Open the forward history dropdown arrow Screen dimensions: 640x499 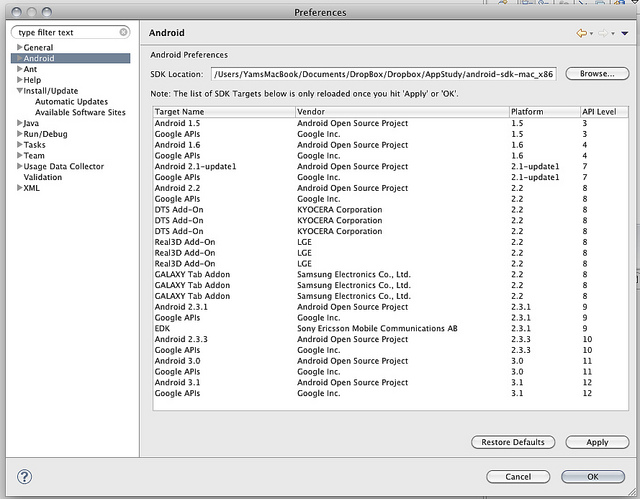[613, 34]
